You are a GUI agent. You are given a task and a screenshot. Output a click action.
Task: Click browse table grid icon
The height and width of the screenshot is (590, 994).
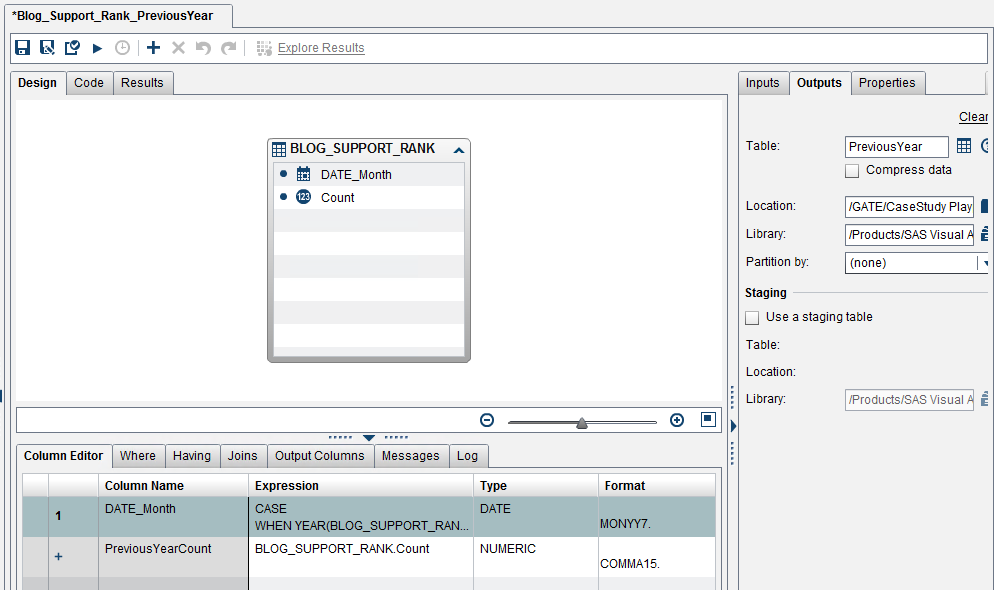pyautogui.click(x=964, y=146)
